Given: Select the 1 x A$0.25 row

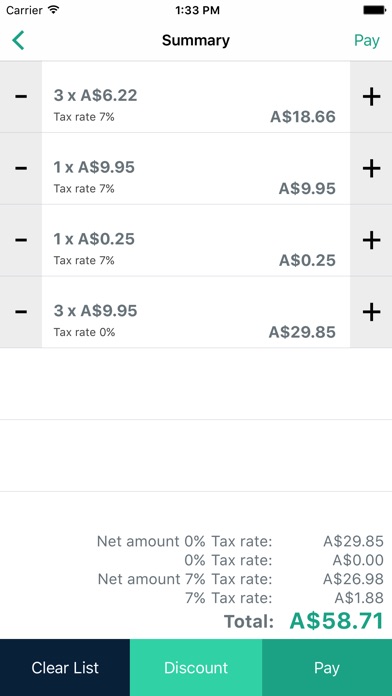Looking at the screenshot, I should [x=196, y=241].
